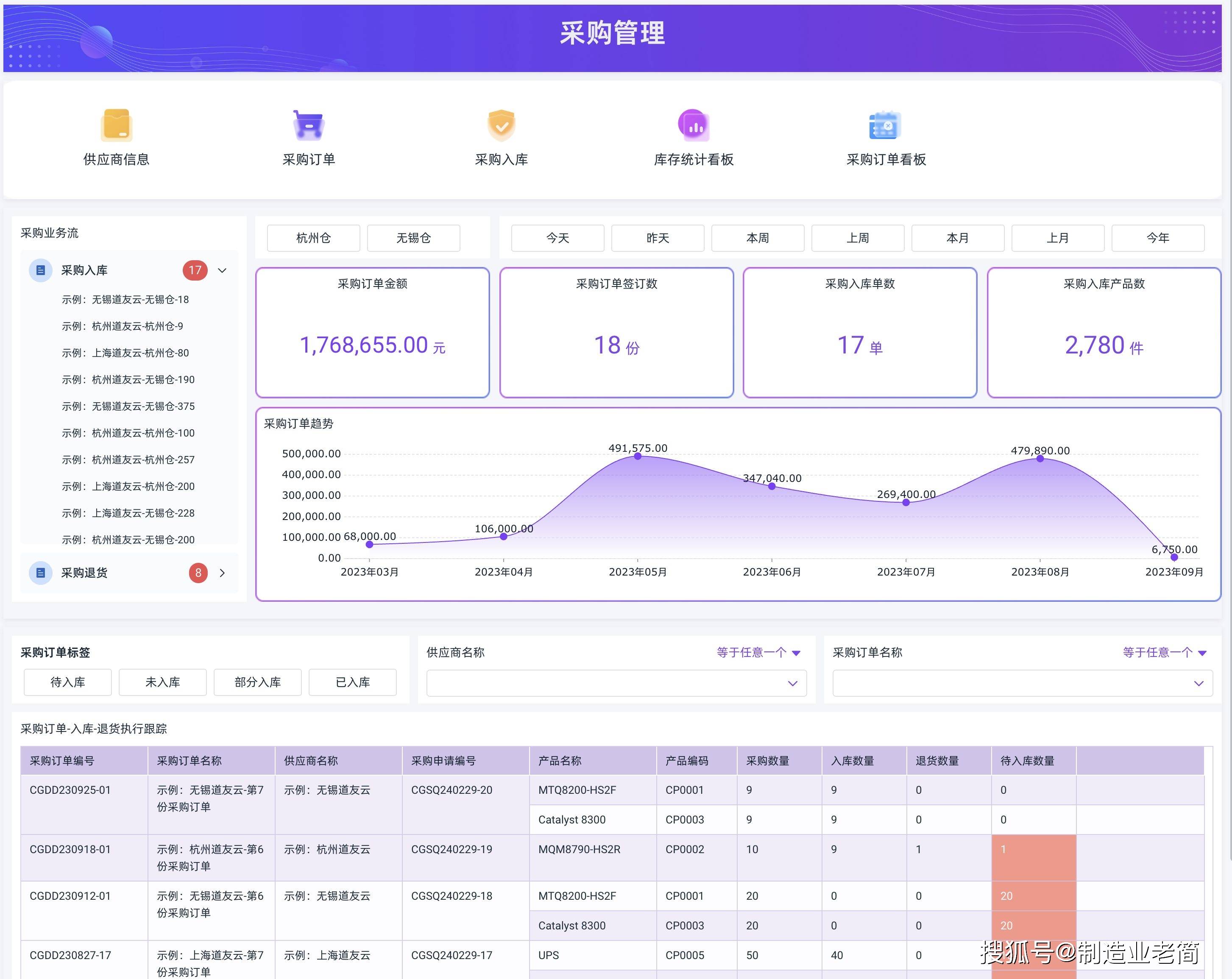The width and height of the screenshot is (1232, 979).
Task: Open the 库存统计看板 chart icon
Action: click(694, 125)
